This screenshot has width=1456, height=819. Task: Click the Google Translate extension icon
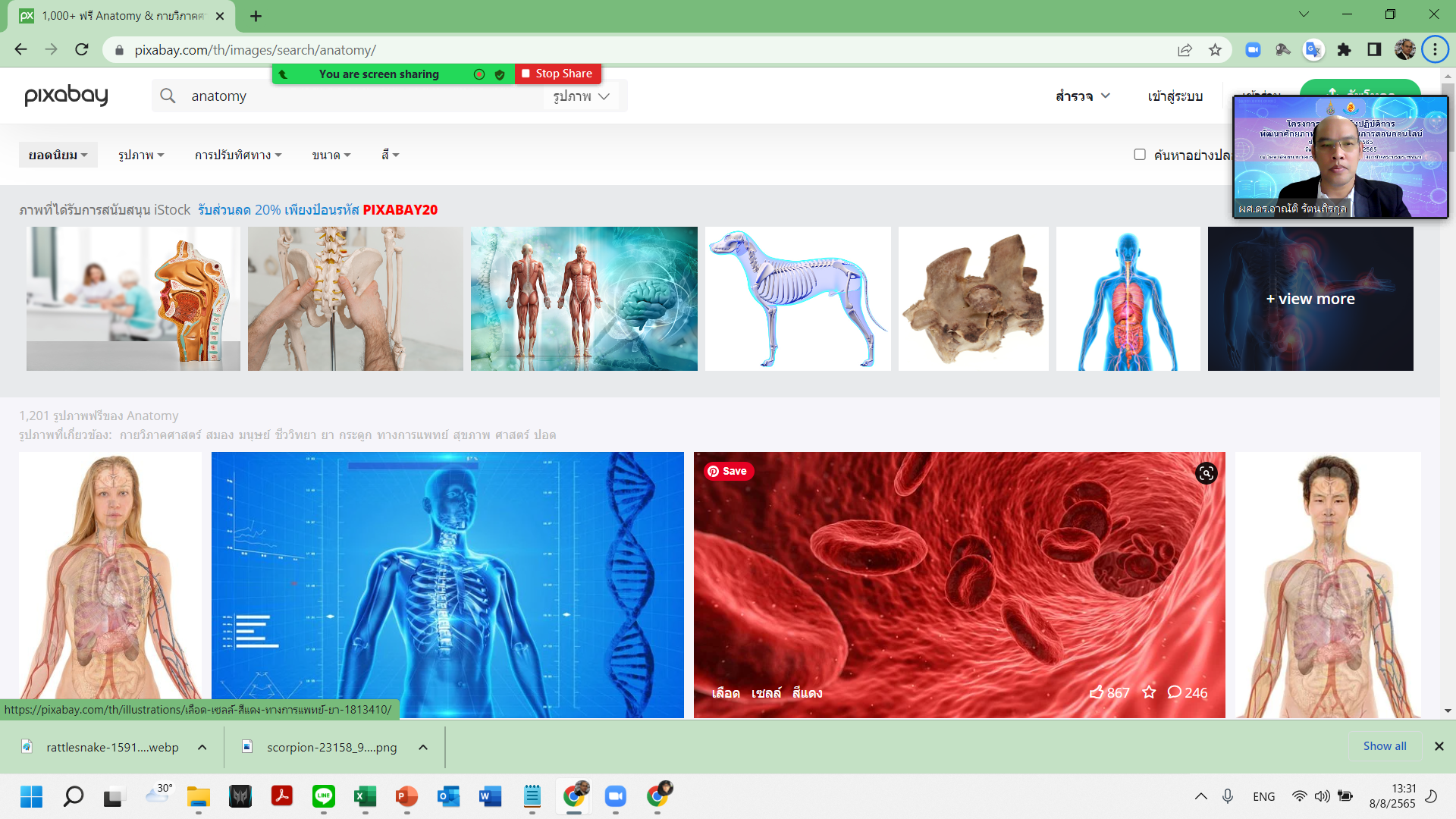[x=1313, y=50]
